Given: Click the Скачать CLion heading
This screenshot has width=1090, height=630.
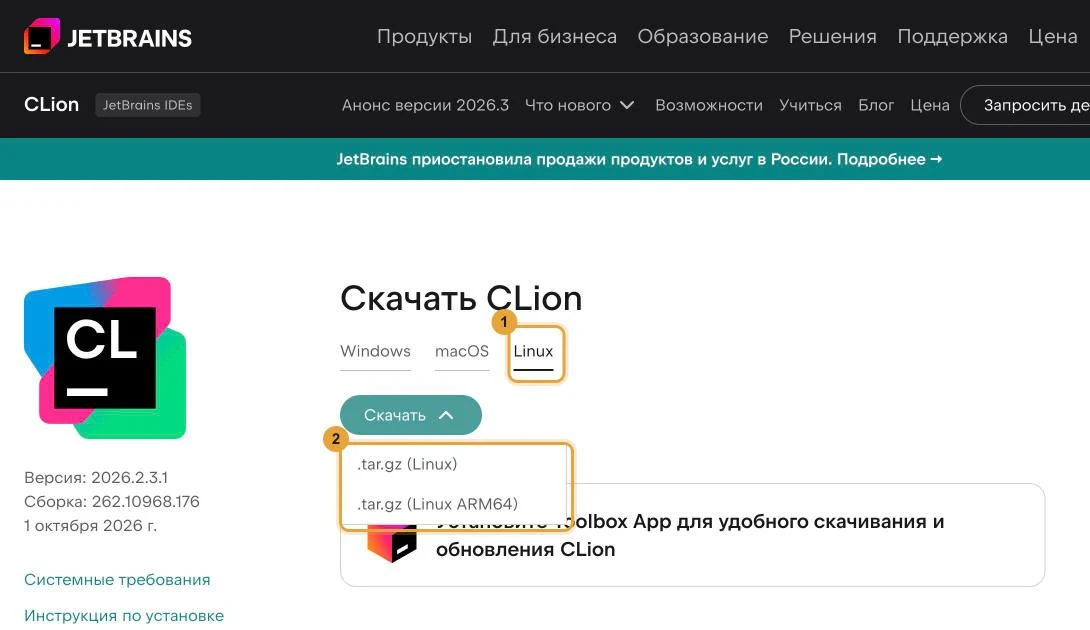Looking at the screenshot, I should click(x=461, y=298).
